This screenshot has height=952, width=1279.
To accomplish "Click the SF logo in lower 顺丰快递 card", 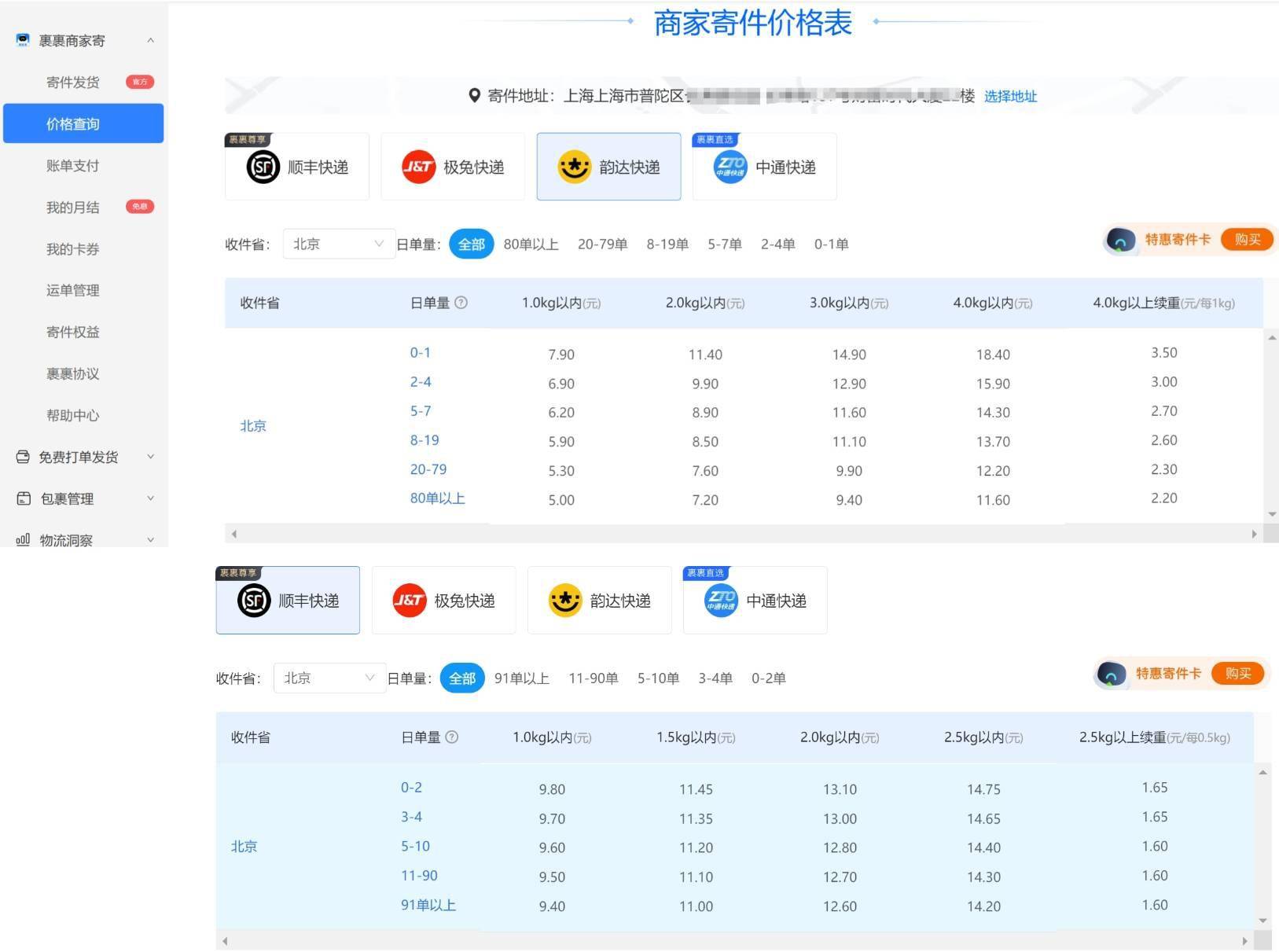I will (x=253, y=601).
